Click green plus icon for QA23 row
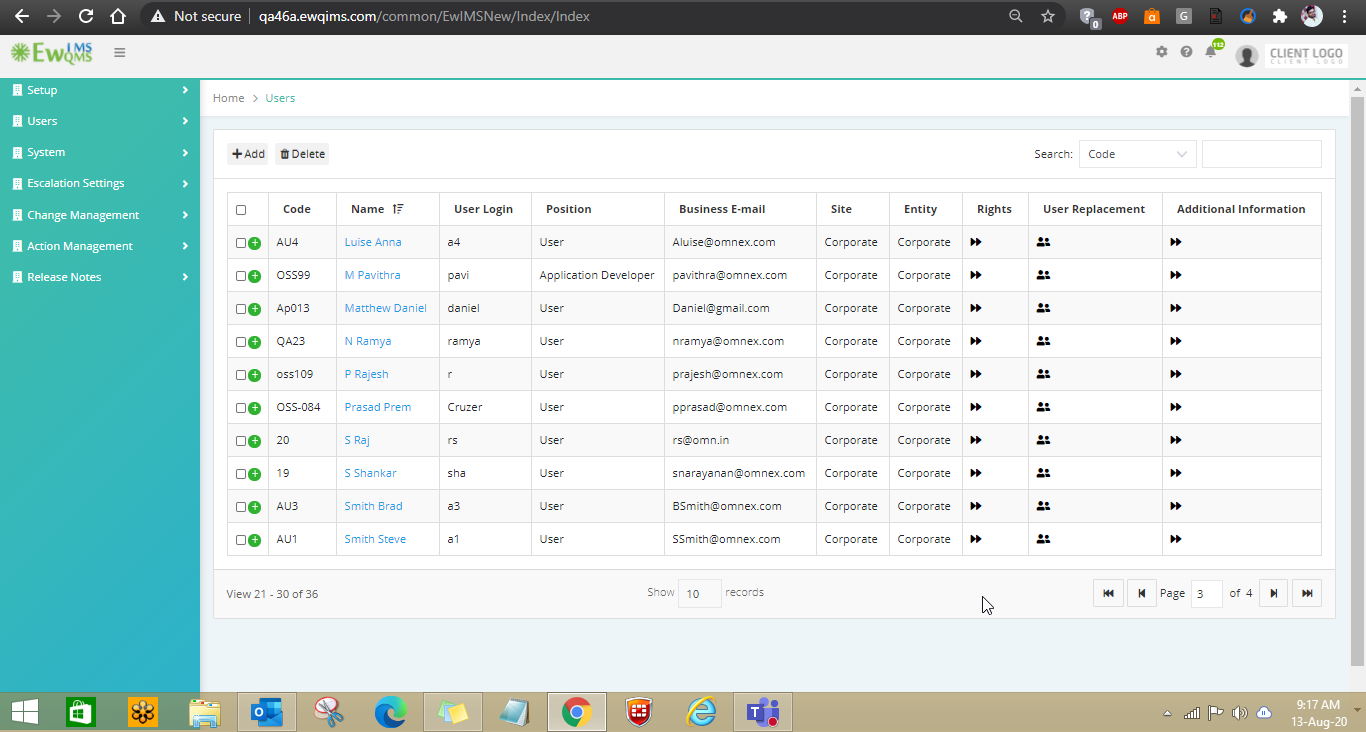 pos(254,342)
